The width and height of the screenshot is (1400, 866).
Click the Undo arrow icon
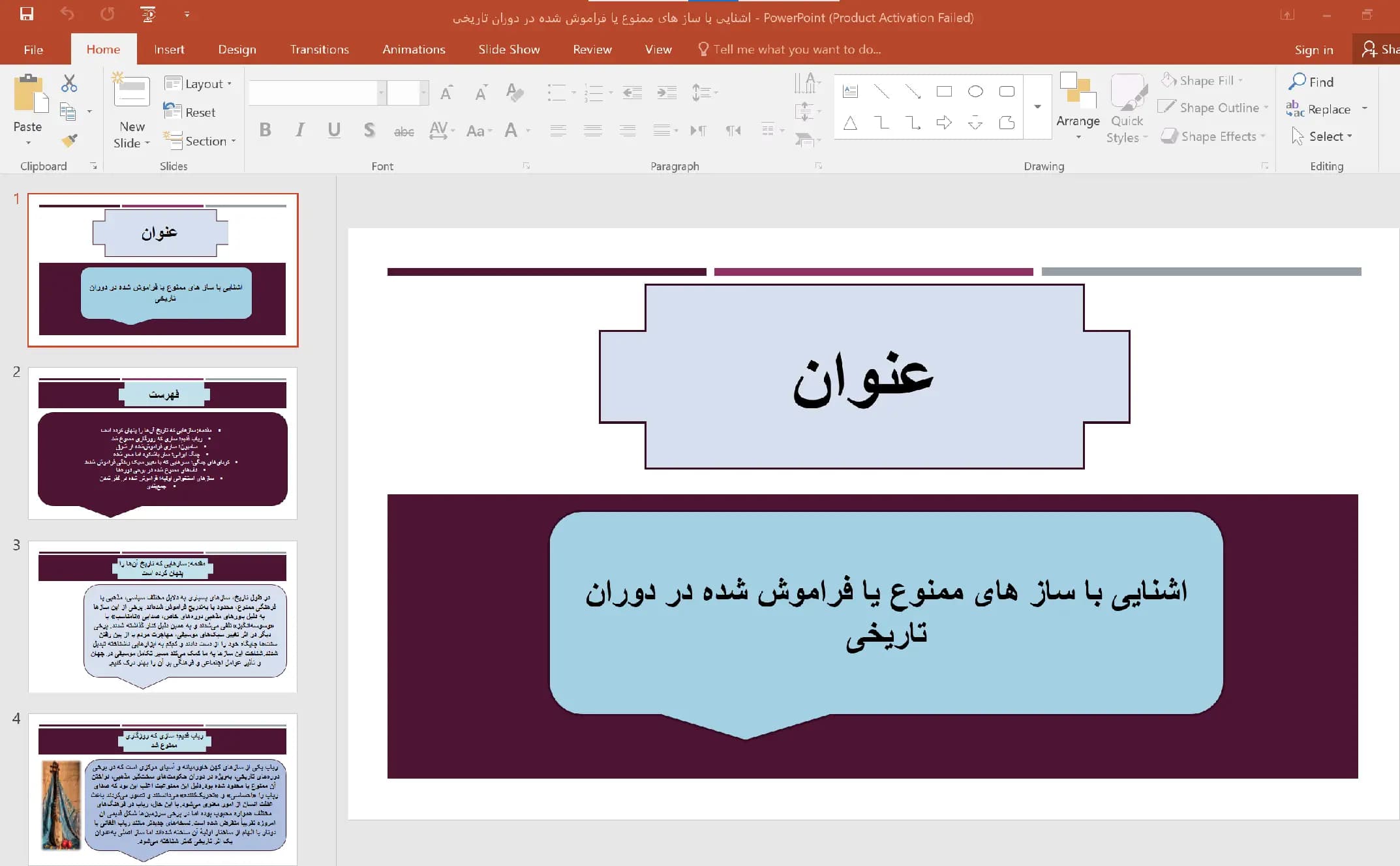(x=67, y=14)
